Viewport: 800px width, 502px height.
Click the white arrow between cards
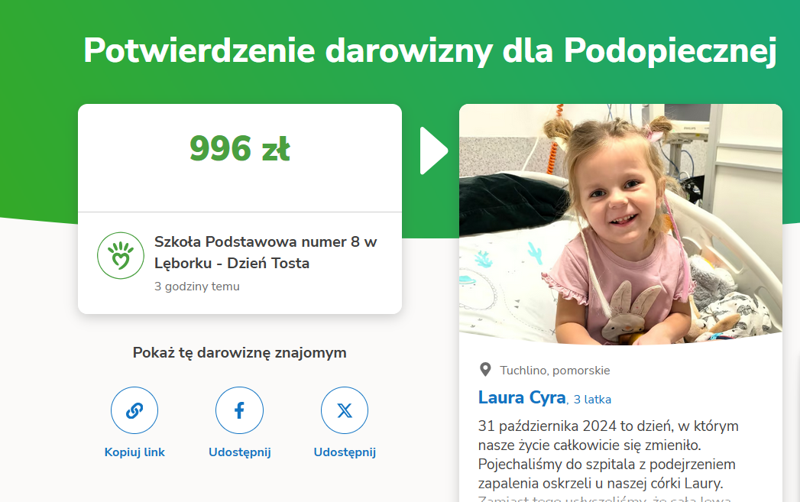point(434,151)
